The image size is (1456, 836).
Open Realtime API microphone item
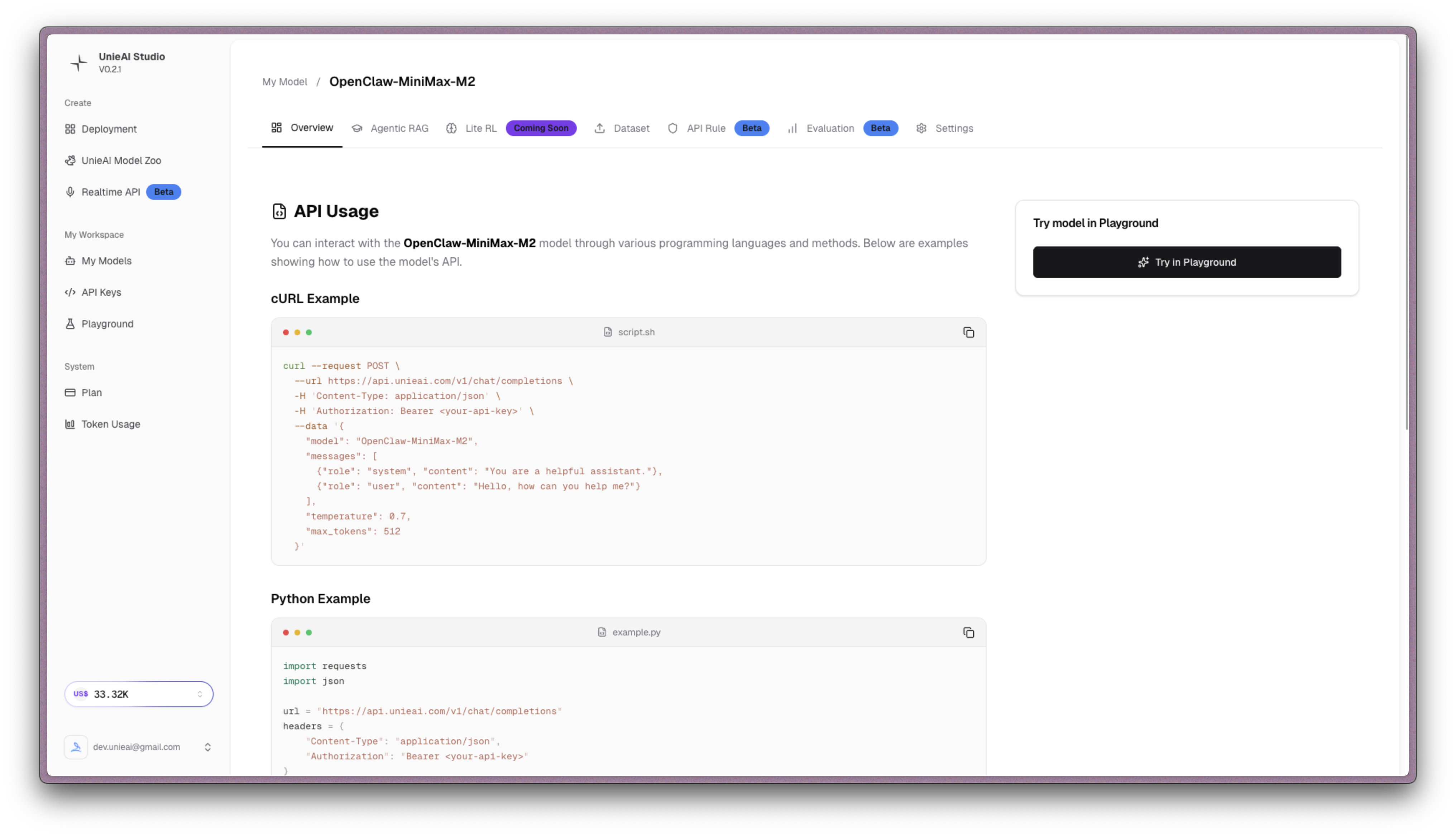pyautogui.click(x=110, y=192)
